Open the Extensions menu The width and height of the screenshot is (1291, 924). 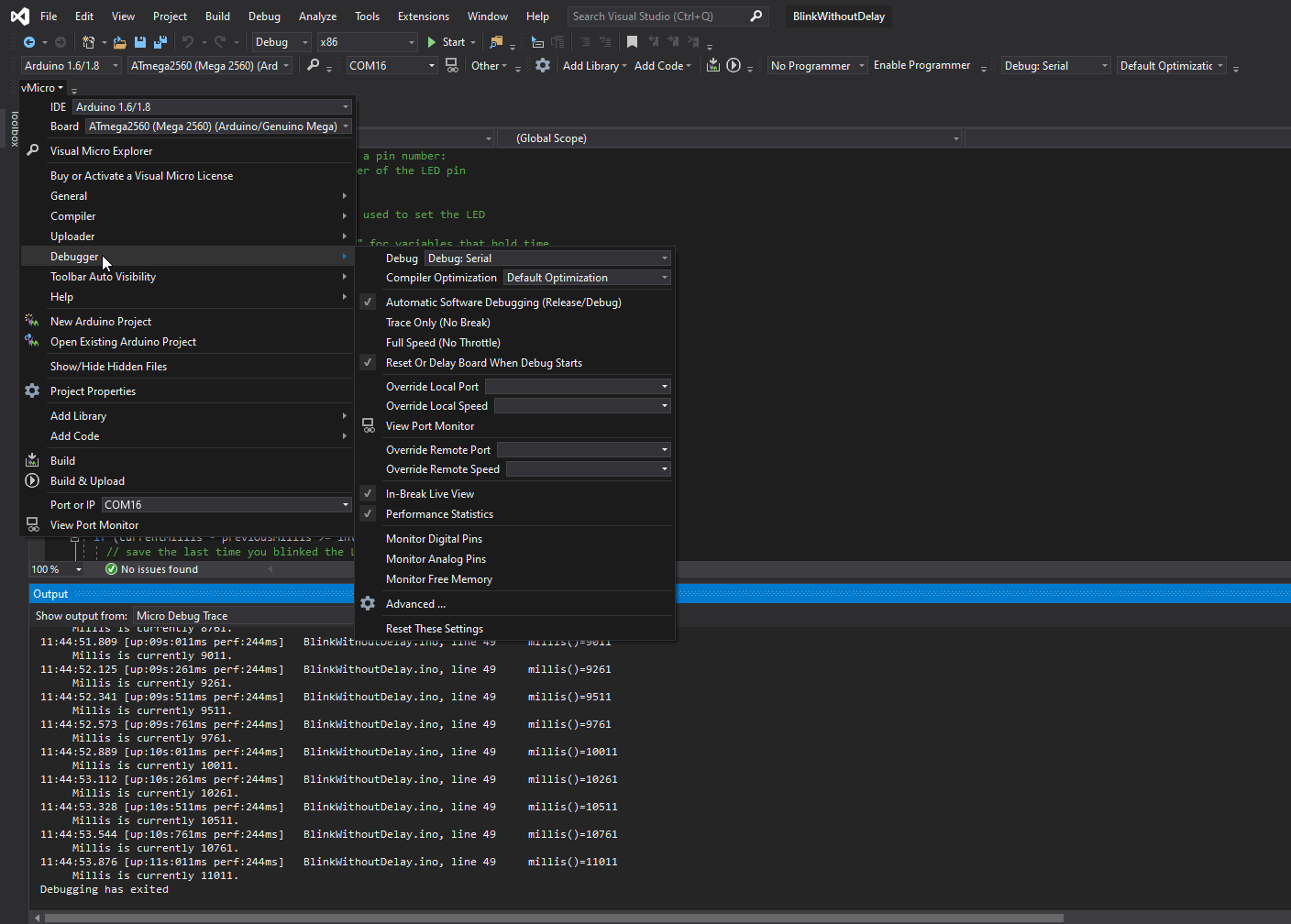(424, 16)
